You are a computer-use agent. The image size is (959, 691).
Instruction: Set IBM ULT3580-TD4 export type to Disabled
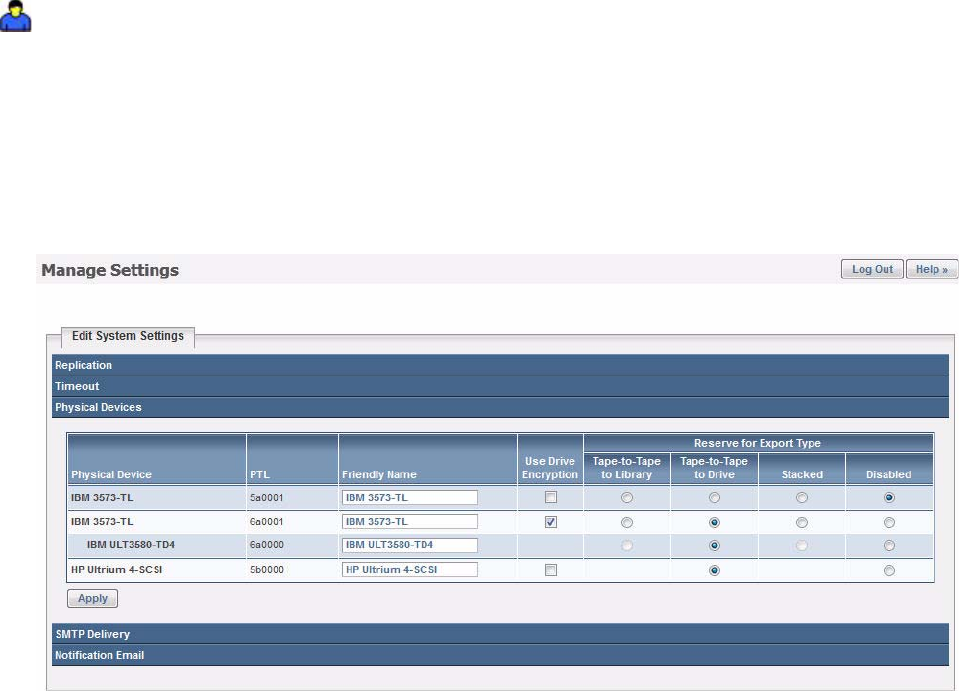coord(889,545)
